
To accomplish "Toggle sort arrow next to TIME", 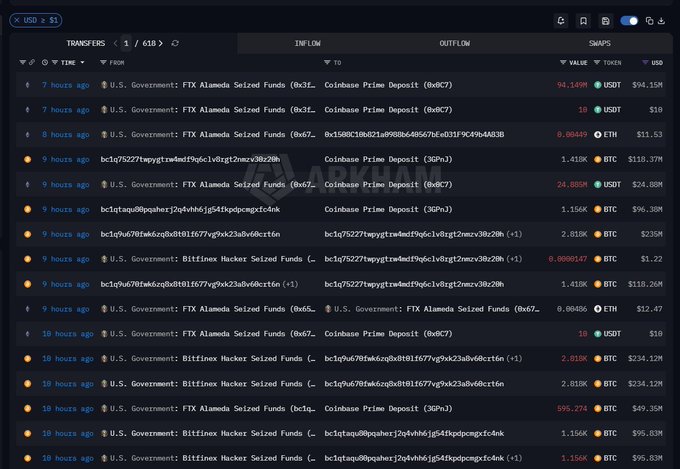I will coord(82,62).
